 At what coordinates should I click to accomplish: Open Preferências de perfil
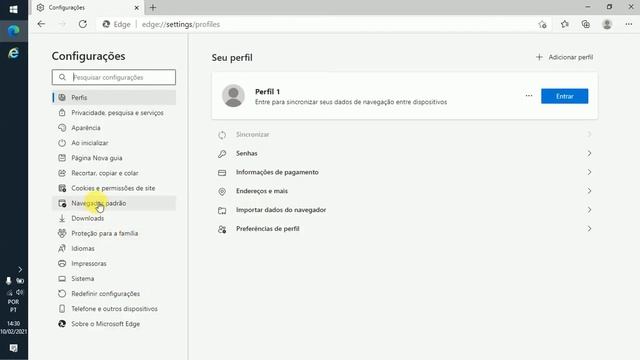coord(404,229)
